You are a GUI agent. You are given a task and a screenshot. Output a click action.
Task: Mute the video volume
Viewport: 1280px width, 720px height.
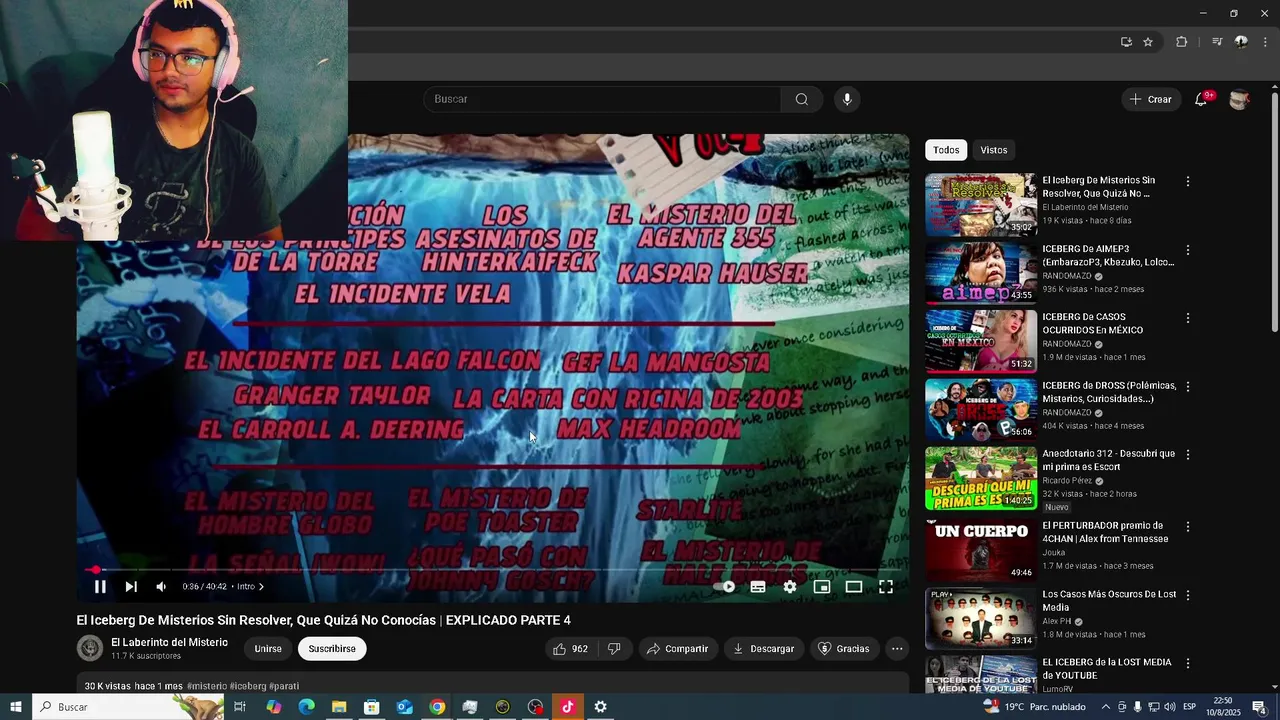point(161,587)
